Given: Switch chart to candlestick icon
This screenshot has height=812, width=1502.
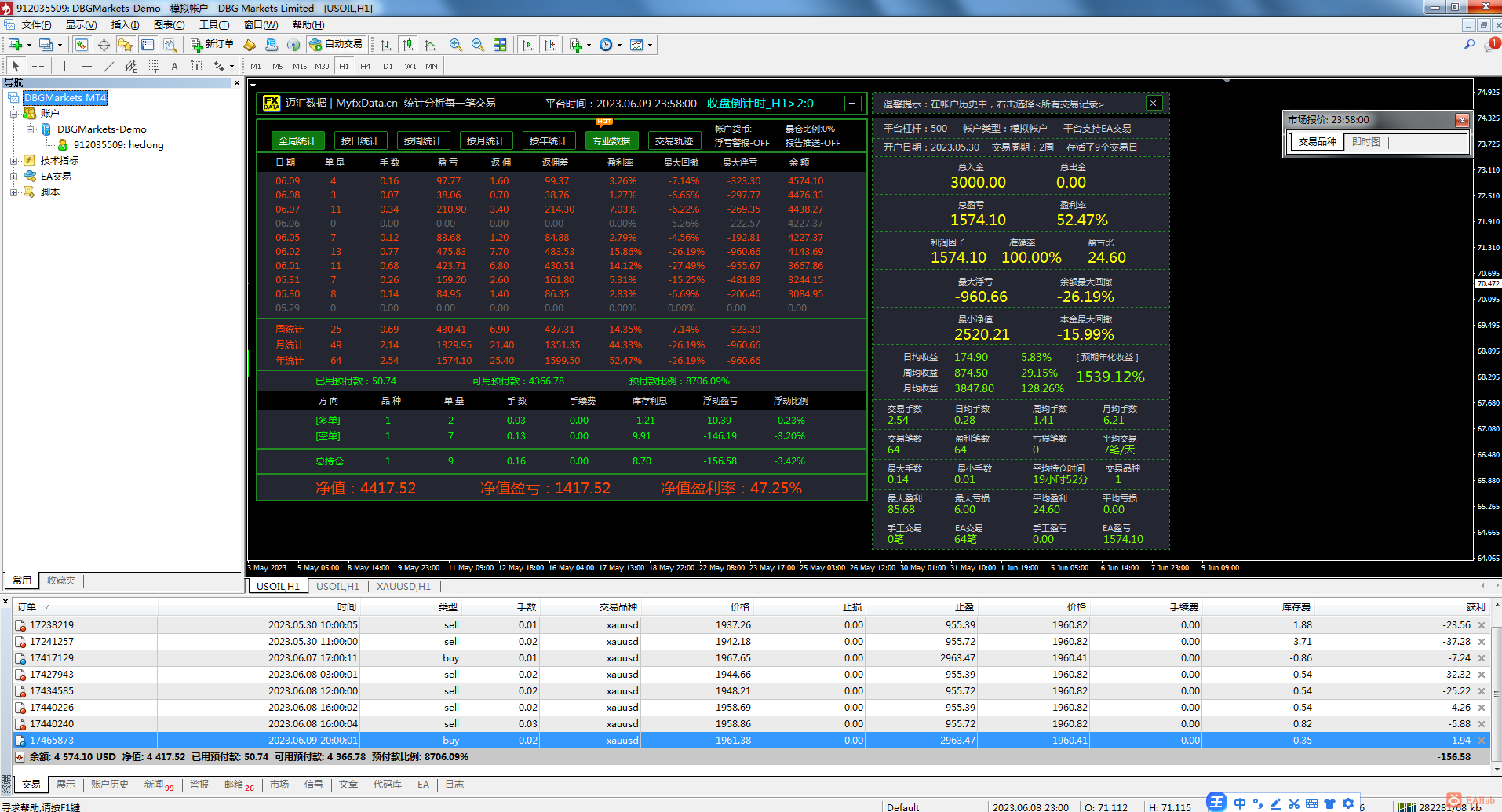Looking at the screenshot, I should 408,45.
